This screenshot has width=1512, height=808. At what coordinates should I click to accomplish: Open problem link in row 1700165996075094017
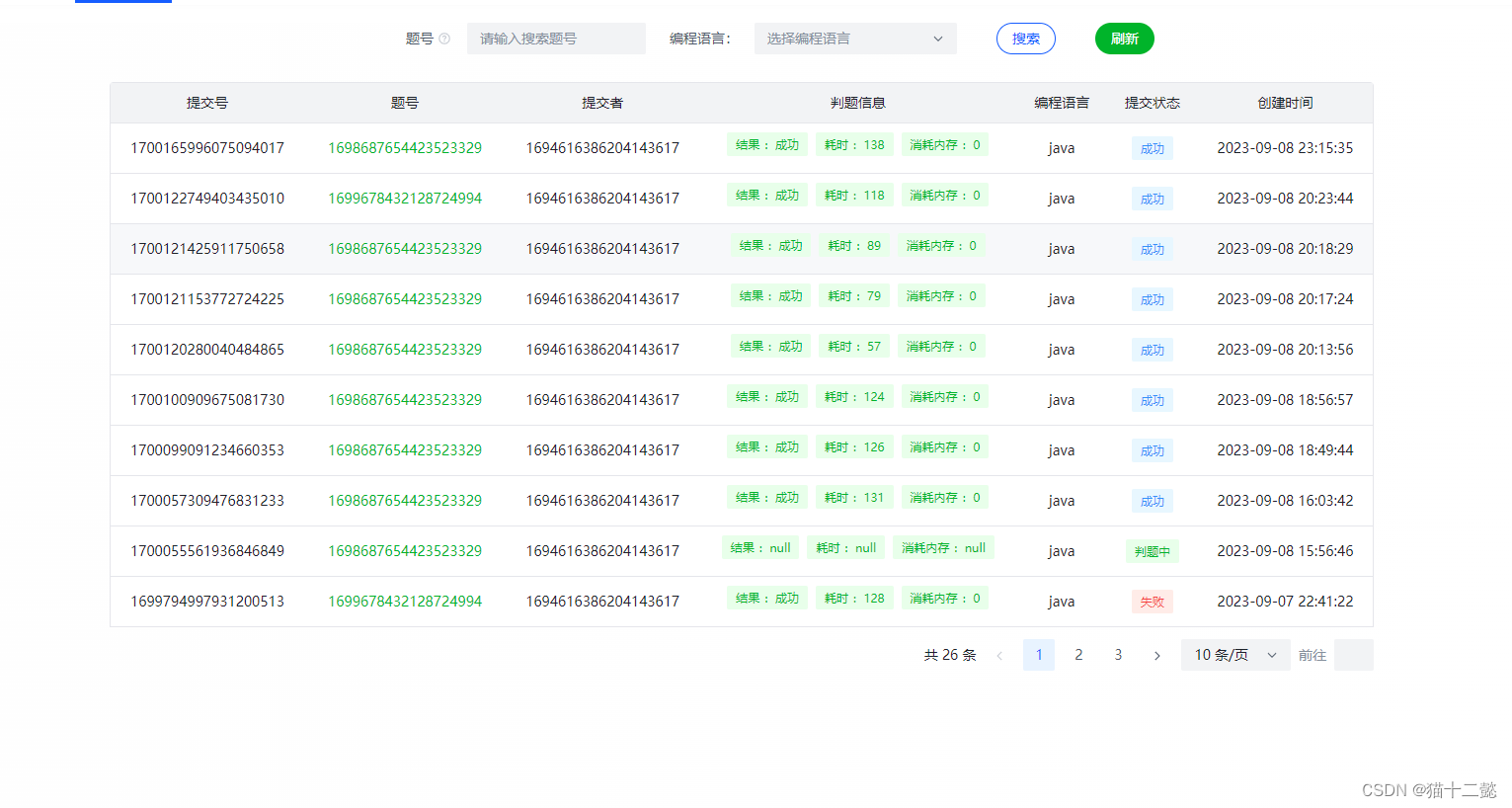[405, 148]
